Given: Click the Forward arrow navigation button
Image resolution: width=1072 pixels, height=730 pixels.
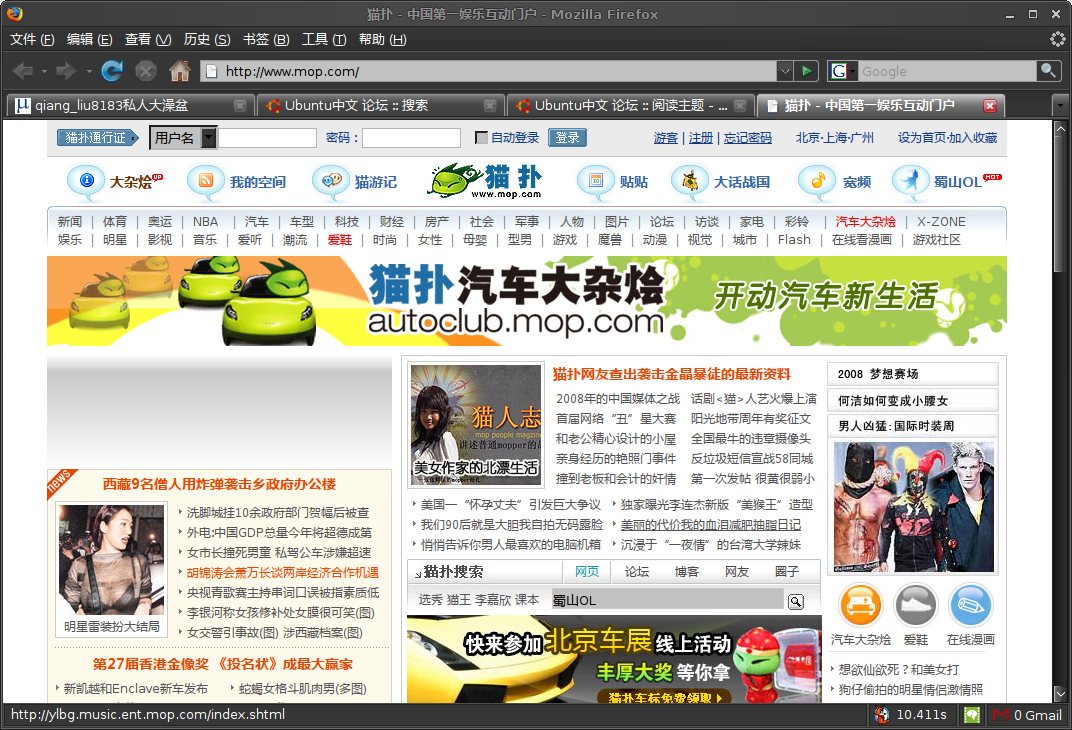Looking at the screenshot, I should point(66,70).
